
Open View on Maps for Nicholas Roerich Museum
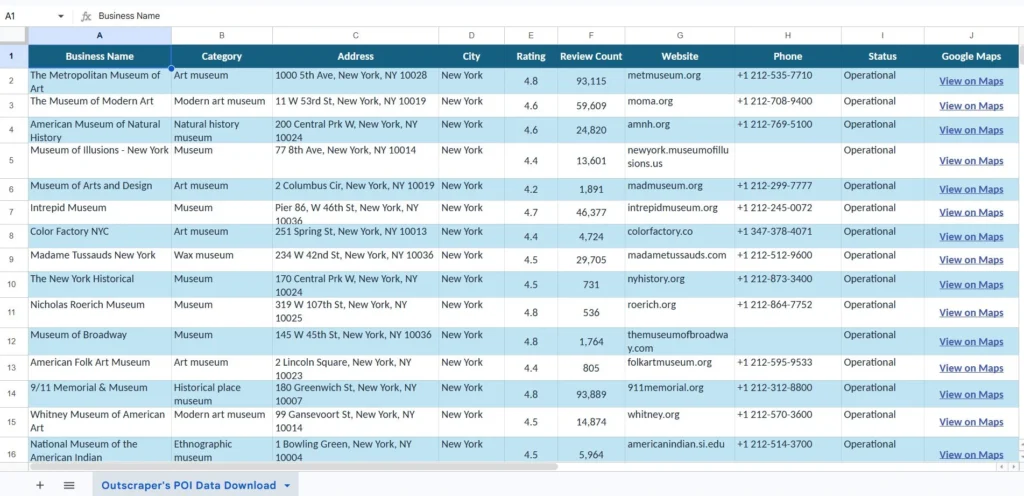[971, 313]
